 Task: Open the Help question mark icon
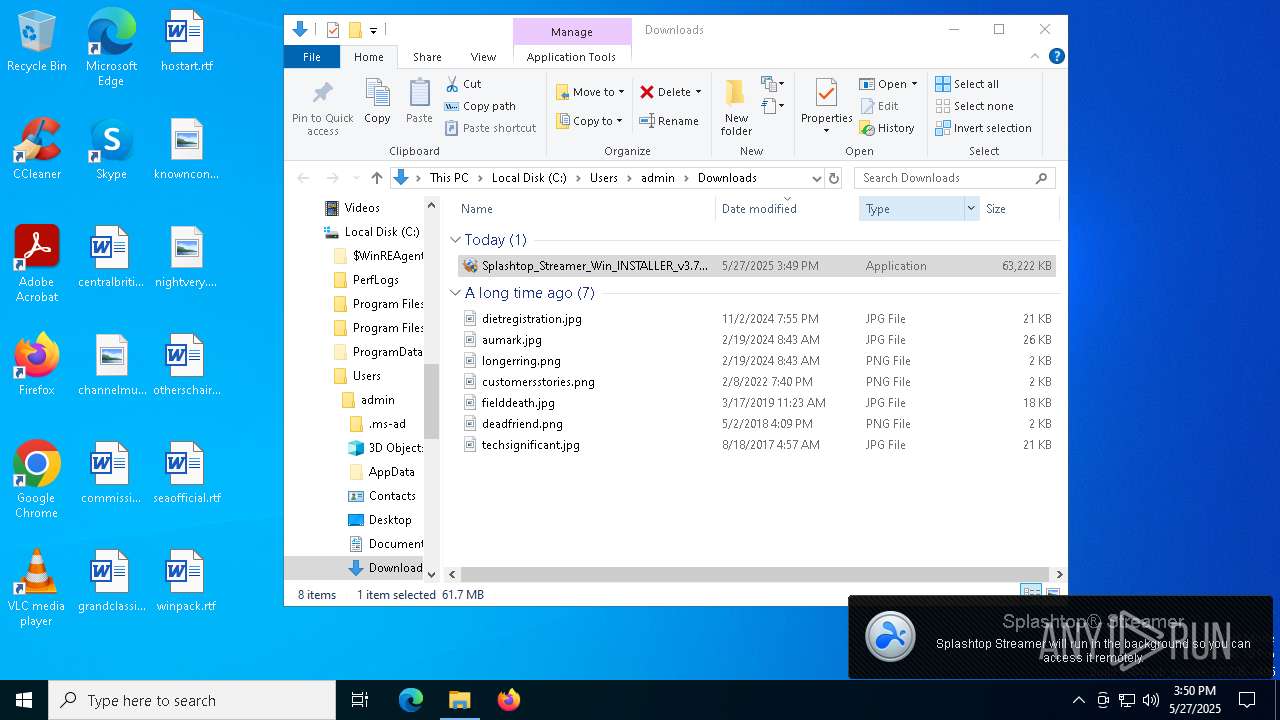coord(1056,56)
